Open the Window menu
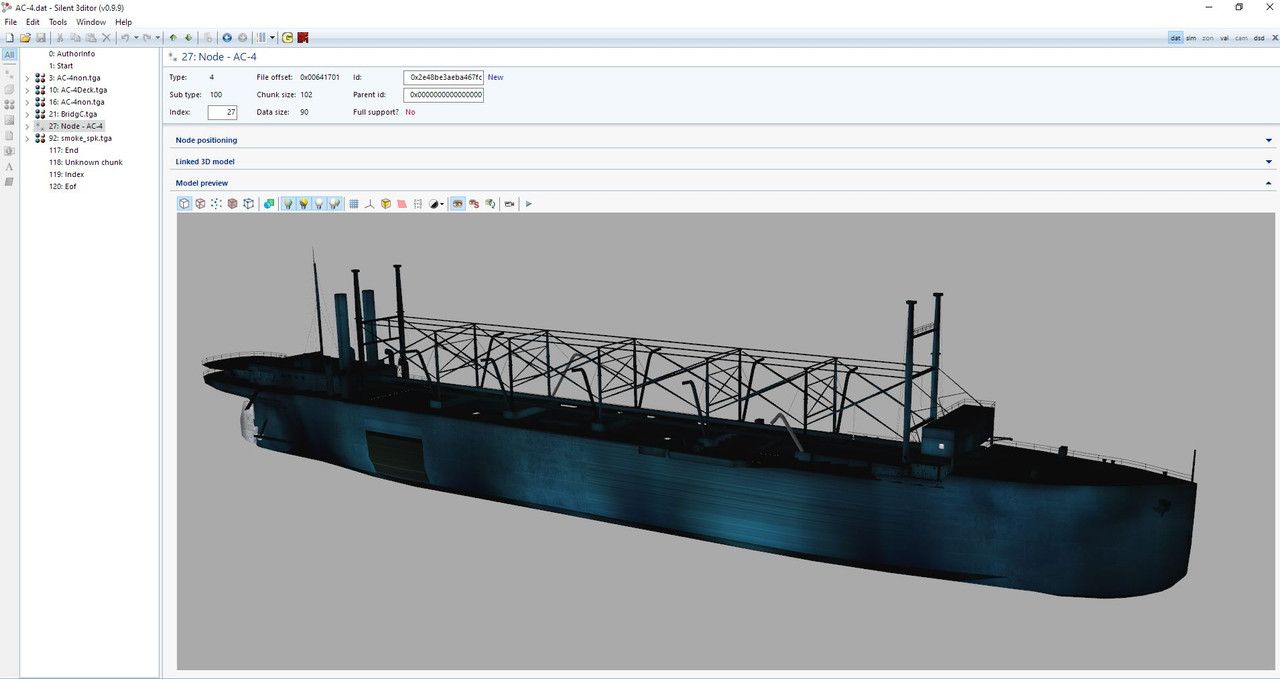Screen dimensions: 1280x679 91,22
